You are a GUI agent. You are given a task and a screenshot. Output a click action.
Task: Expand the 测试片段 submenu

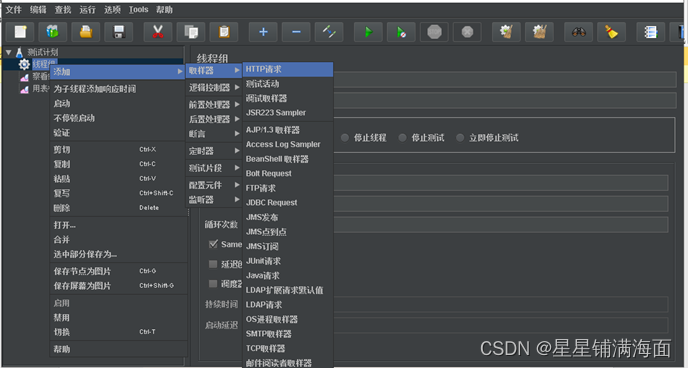point(214,168)
